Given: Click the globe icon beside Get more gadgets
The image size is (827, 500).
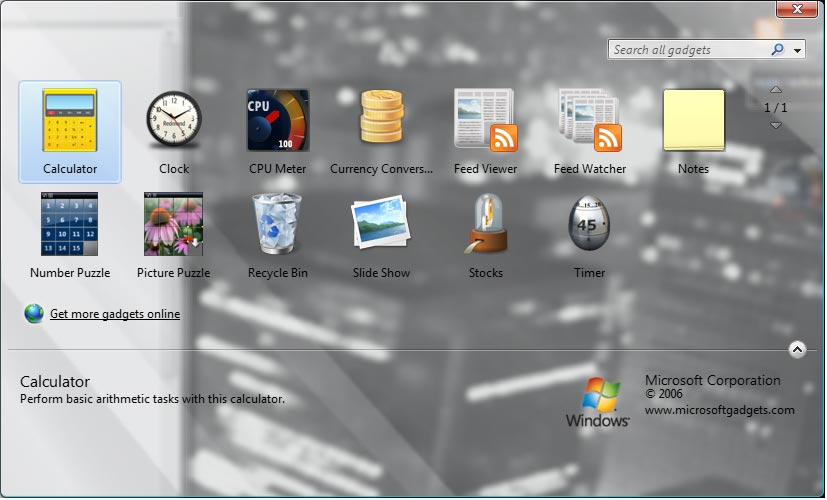Looking at the screenshot, I should click(34, 314).
